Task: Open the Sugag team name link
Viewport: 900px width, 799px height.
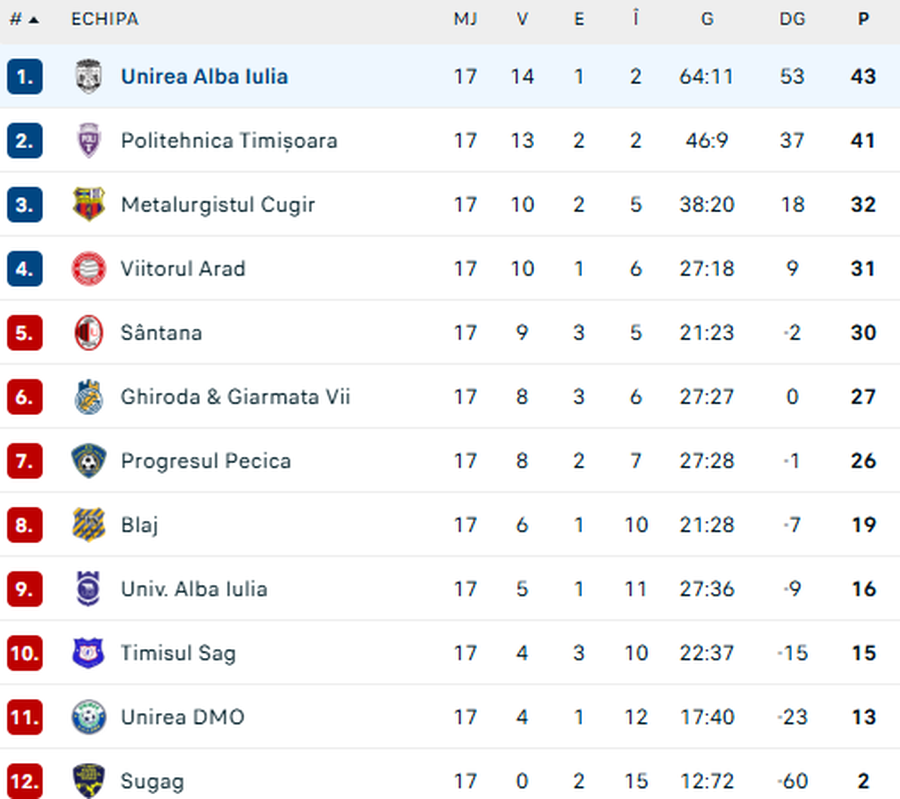Action: (152, 781)
